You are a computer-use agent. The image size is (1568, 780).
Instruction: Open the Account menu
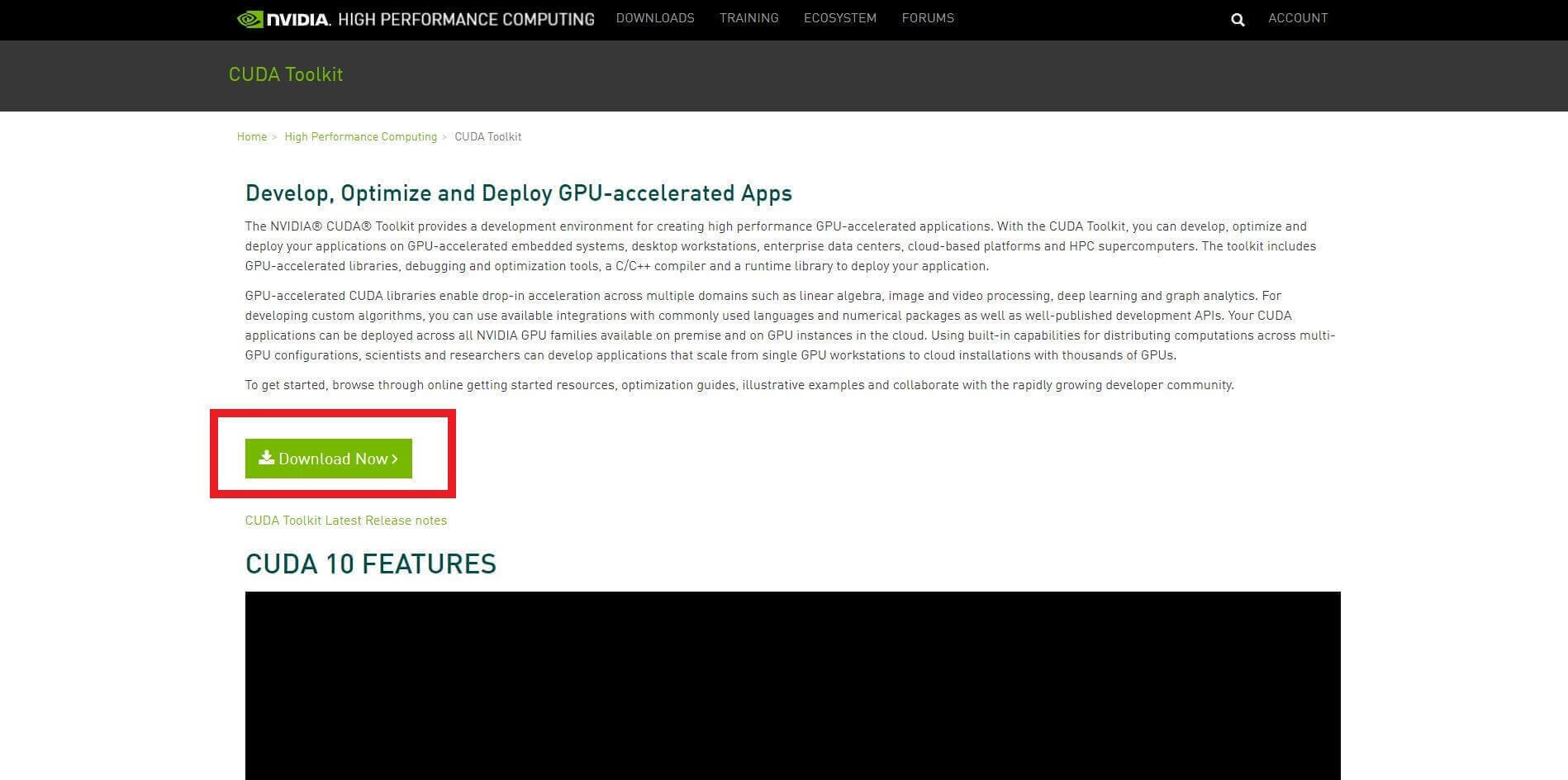[x=1298, y=18]
